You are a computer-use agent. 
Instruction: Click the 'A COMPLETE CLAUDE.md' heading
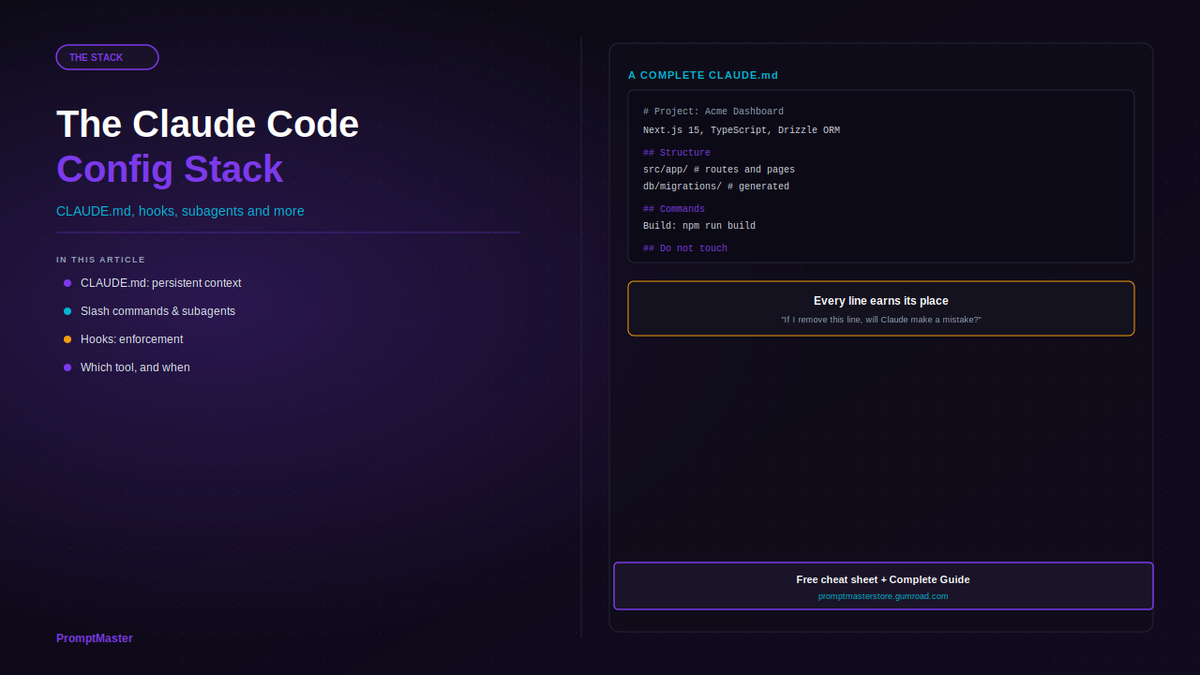point(703,75)
